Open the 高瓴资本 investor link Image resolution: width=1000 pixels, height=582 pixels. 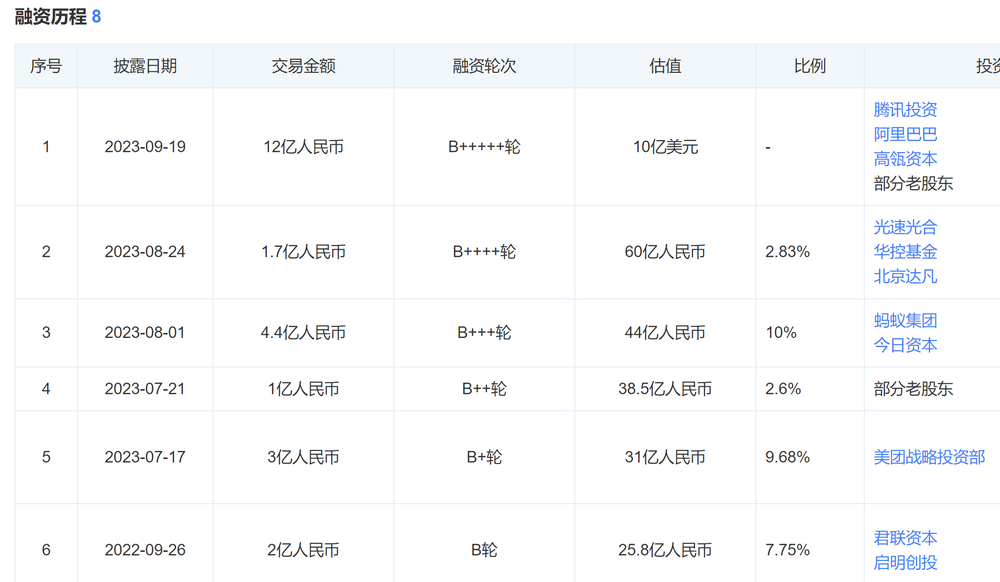point(905,159)
